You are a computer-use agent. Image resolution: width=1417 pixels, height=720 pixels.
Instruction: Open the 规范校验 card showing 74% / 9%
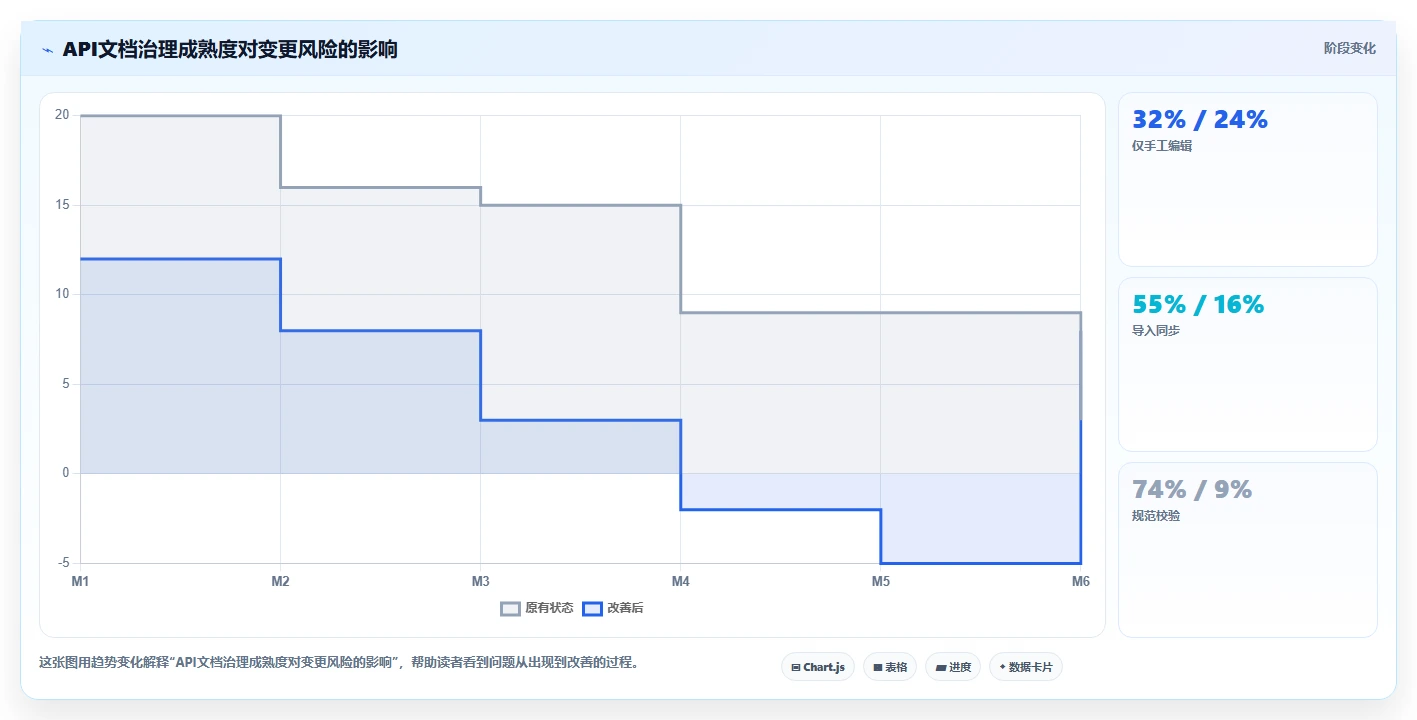[x=1247, y=549]
